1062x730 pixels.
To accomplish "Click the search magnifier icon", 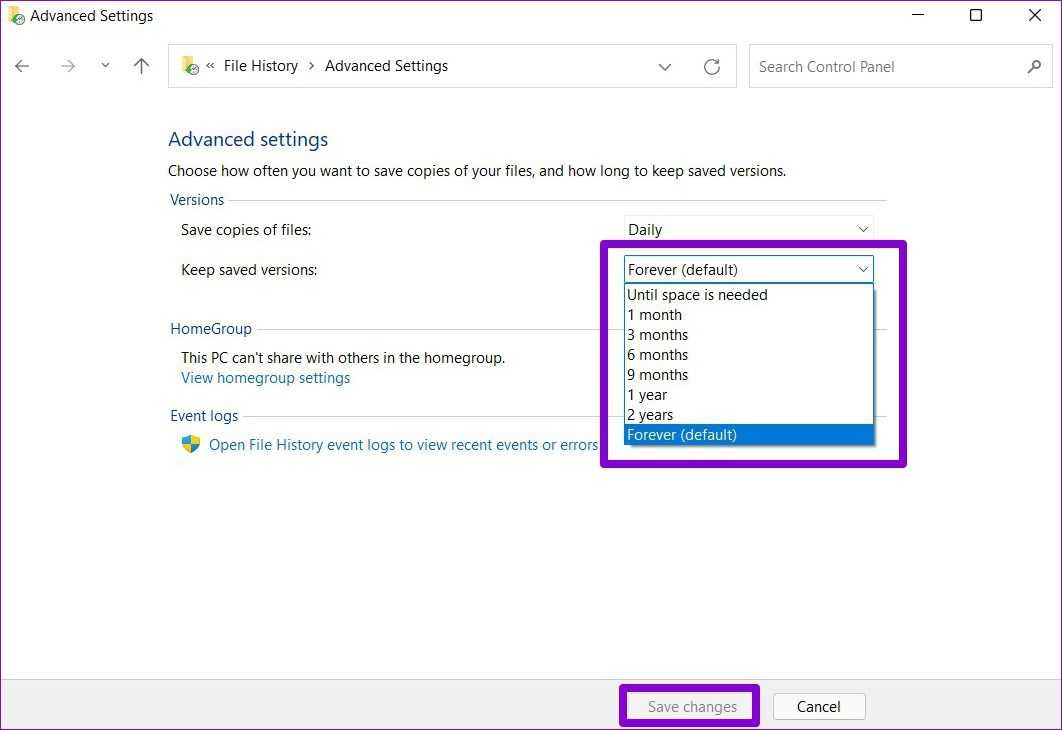I will tap(1034, 67).
